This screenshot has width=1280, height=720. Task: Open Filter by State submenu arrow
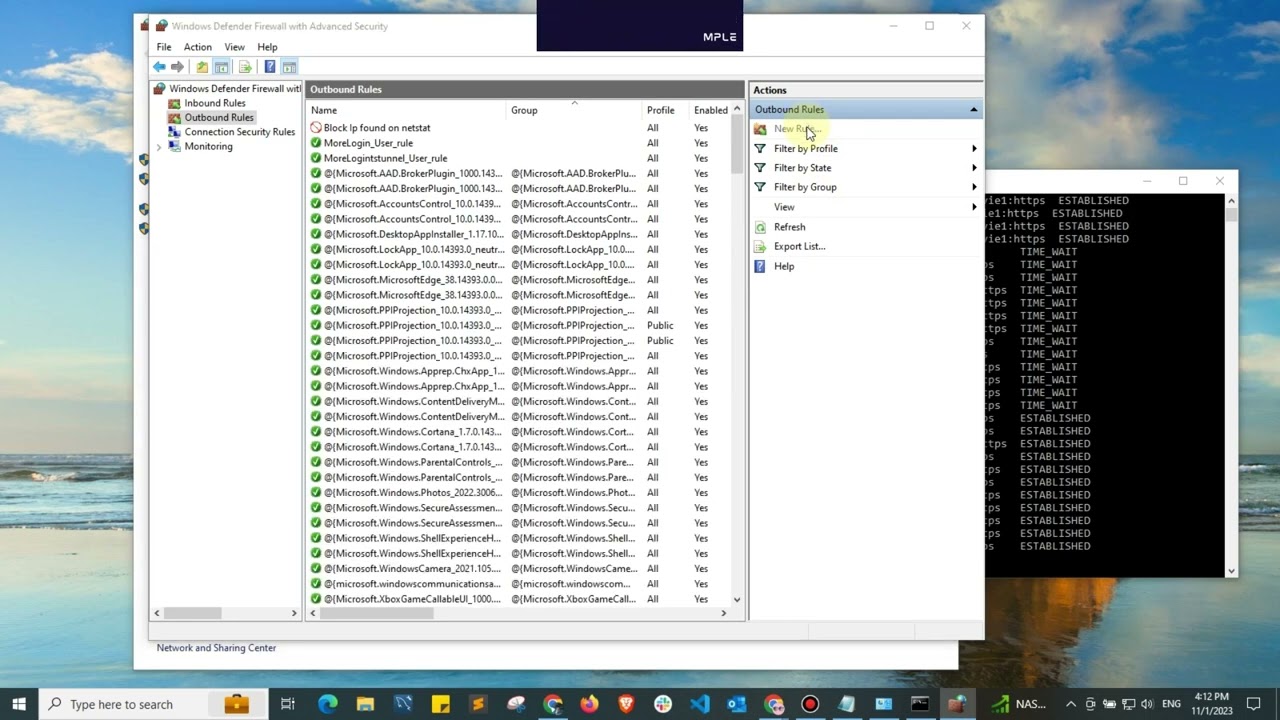pos(974,168)
